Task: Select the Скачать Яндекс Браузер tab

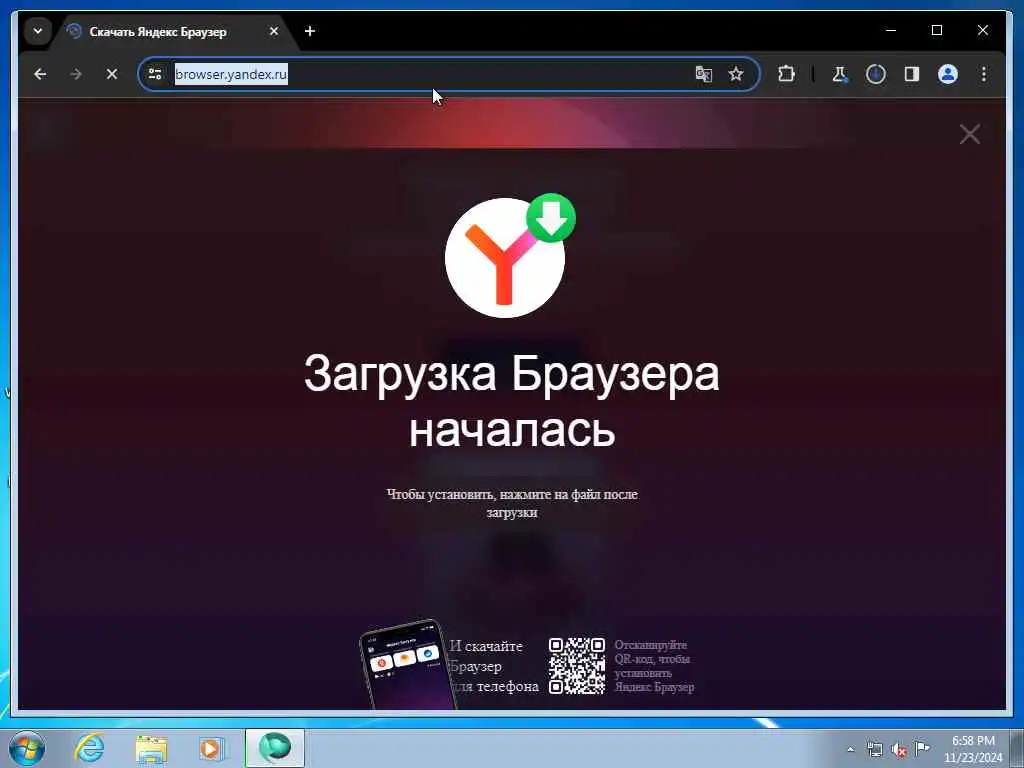Action: point(158,31)
